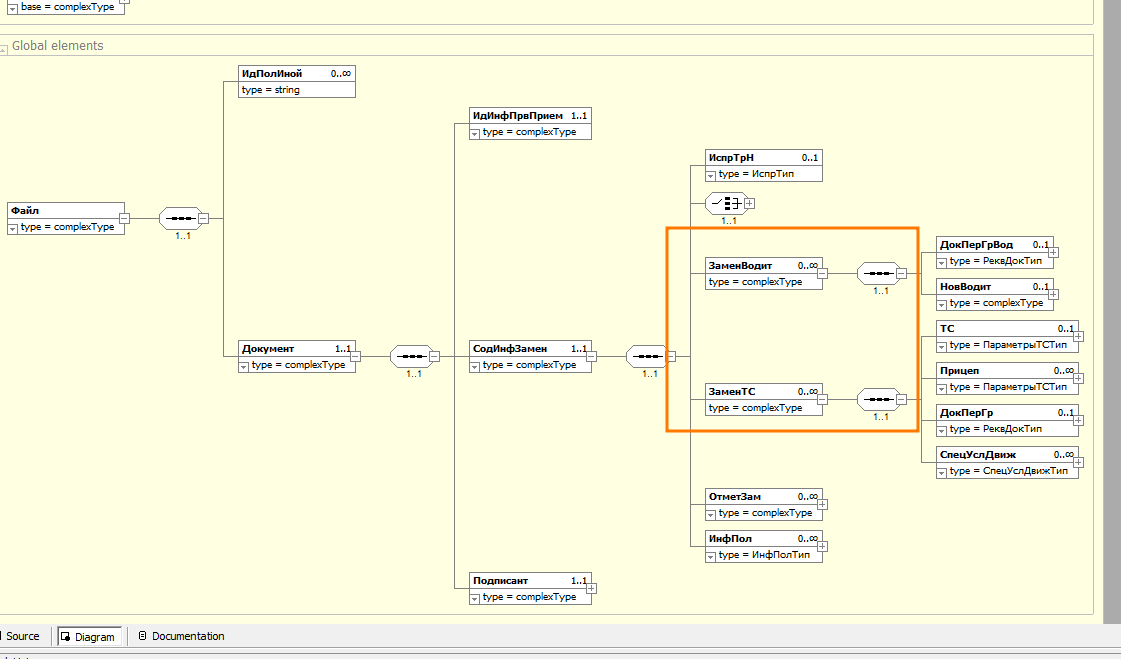Select the ЗаменВодит element name

click(740, 266)
